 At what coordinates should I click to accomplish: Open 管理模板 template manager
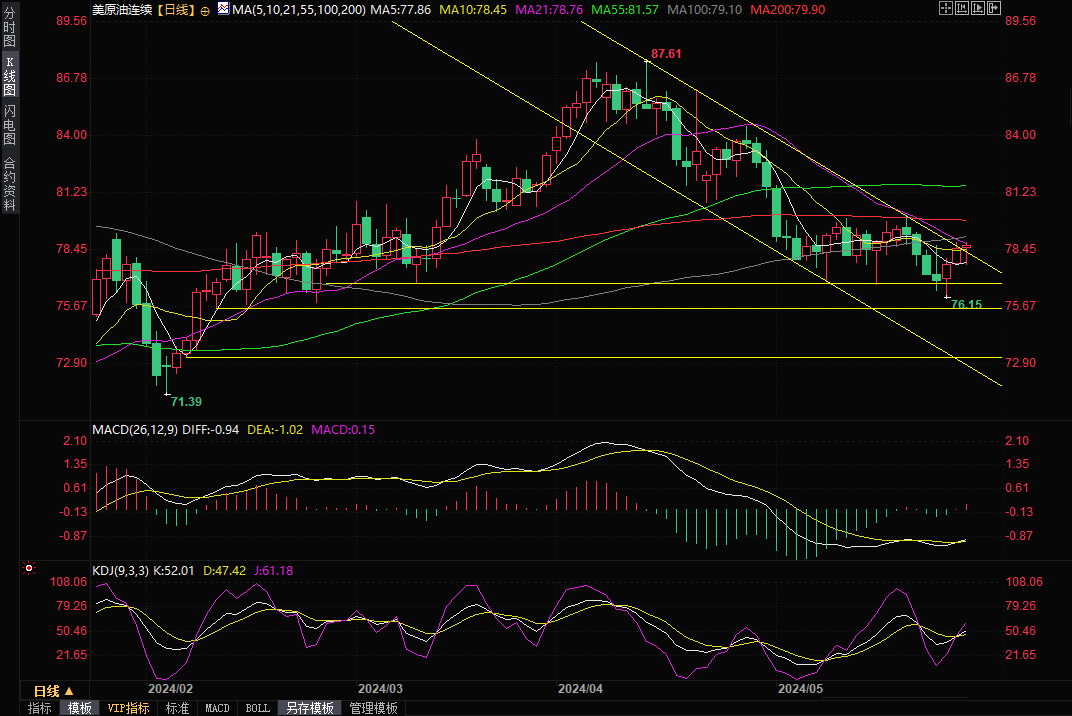click(373, 708)
